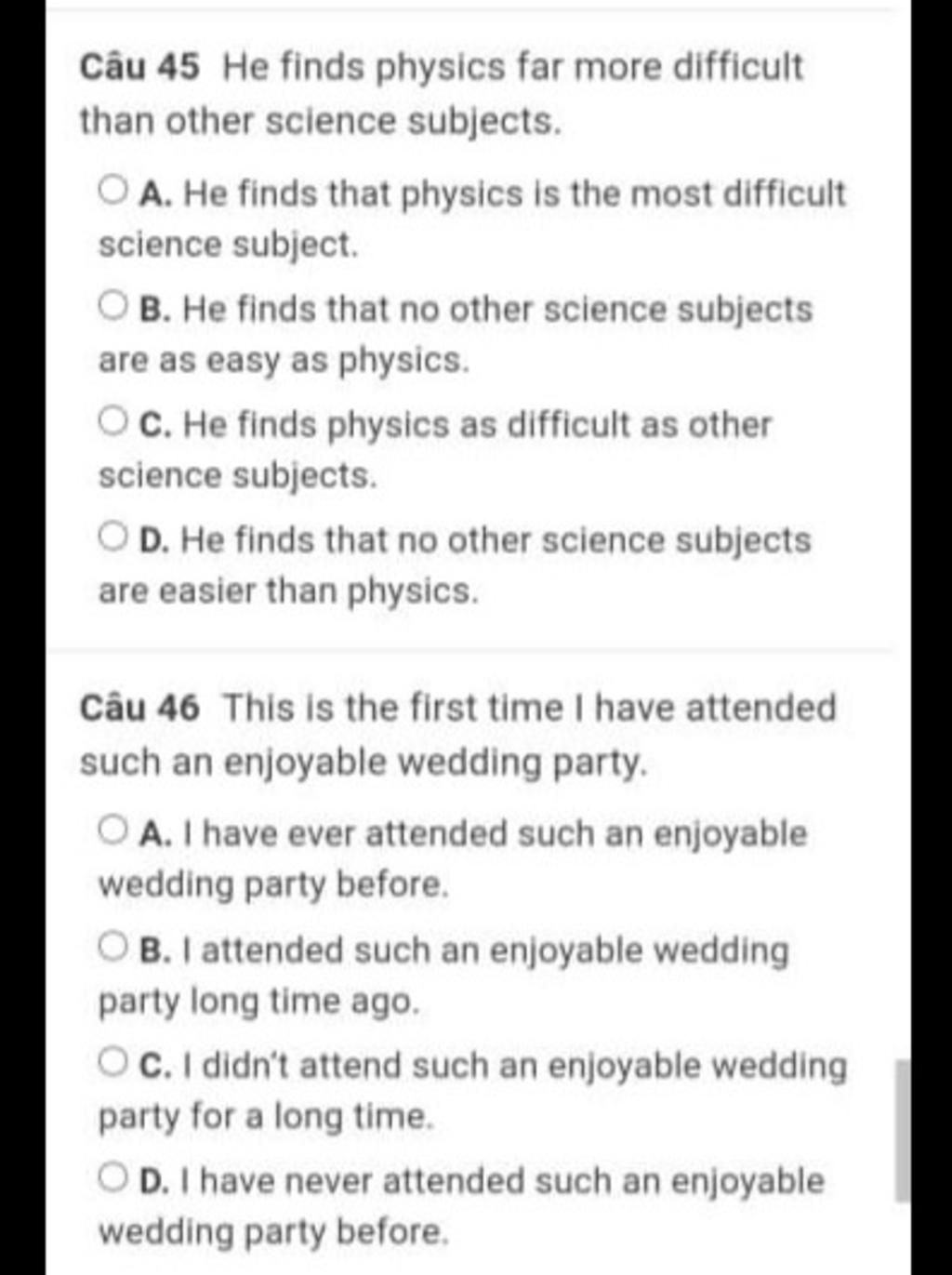Click the question text "He finds physics far more difficult"

[x=513, y=67]
